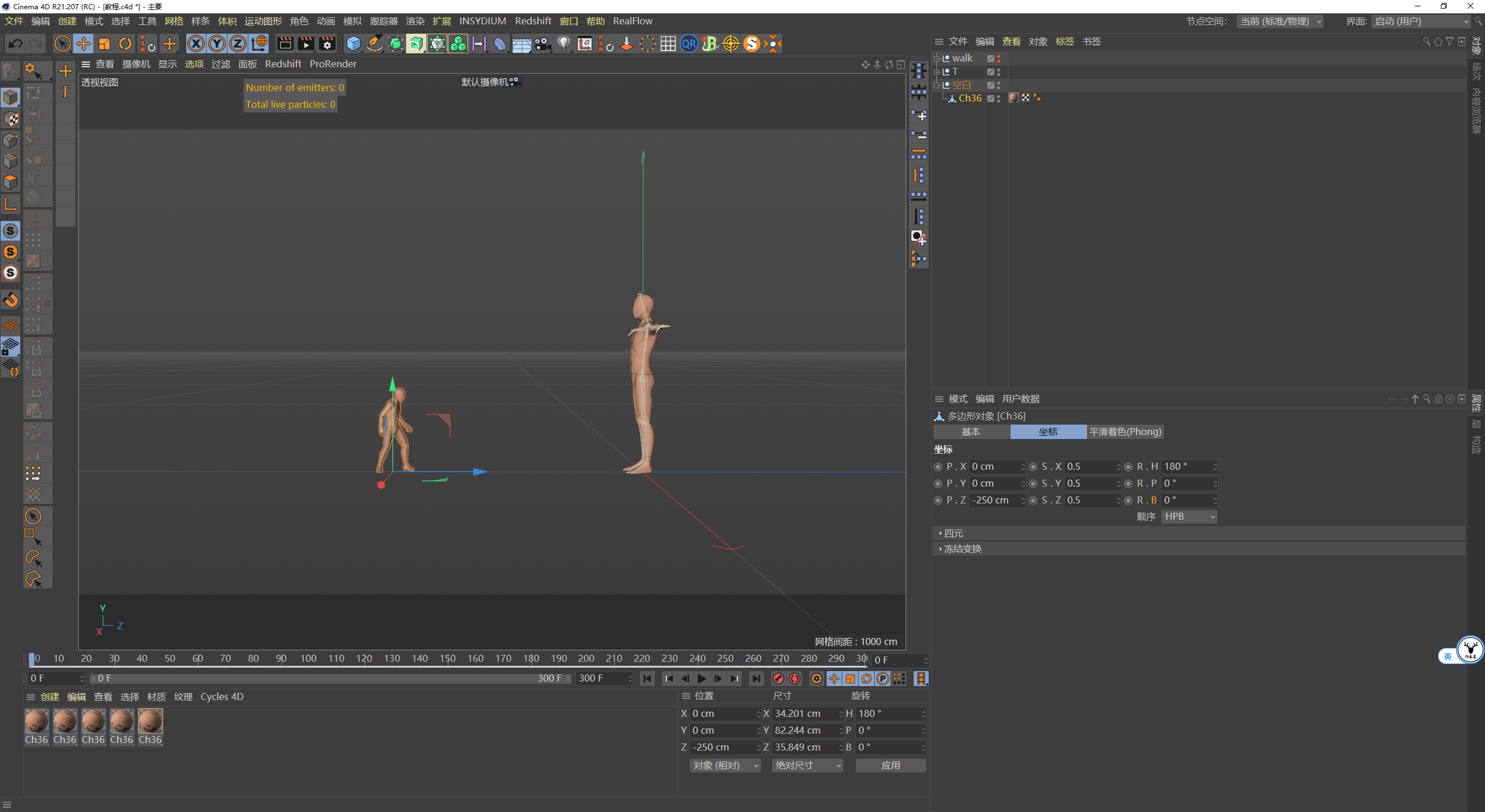Toggle the P.X animation keyframe dot
The image size is (1485, 812).
pyautogui.click(x=938, y=467)
